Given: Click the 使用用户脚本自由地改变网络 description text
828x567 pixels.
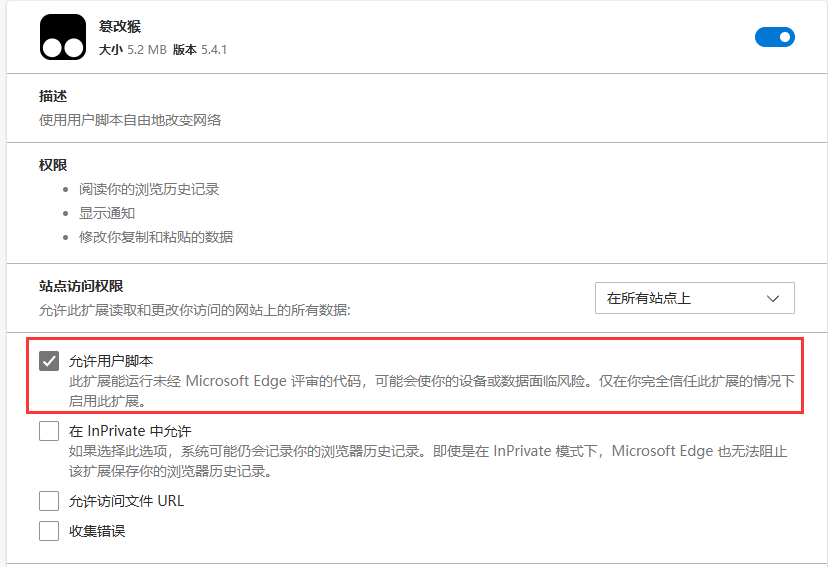Looking at the screenshot, I should [130, 120].
